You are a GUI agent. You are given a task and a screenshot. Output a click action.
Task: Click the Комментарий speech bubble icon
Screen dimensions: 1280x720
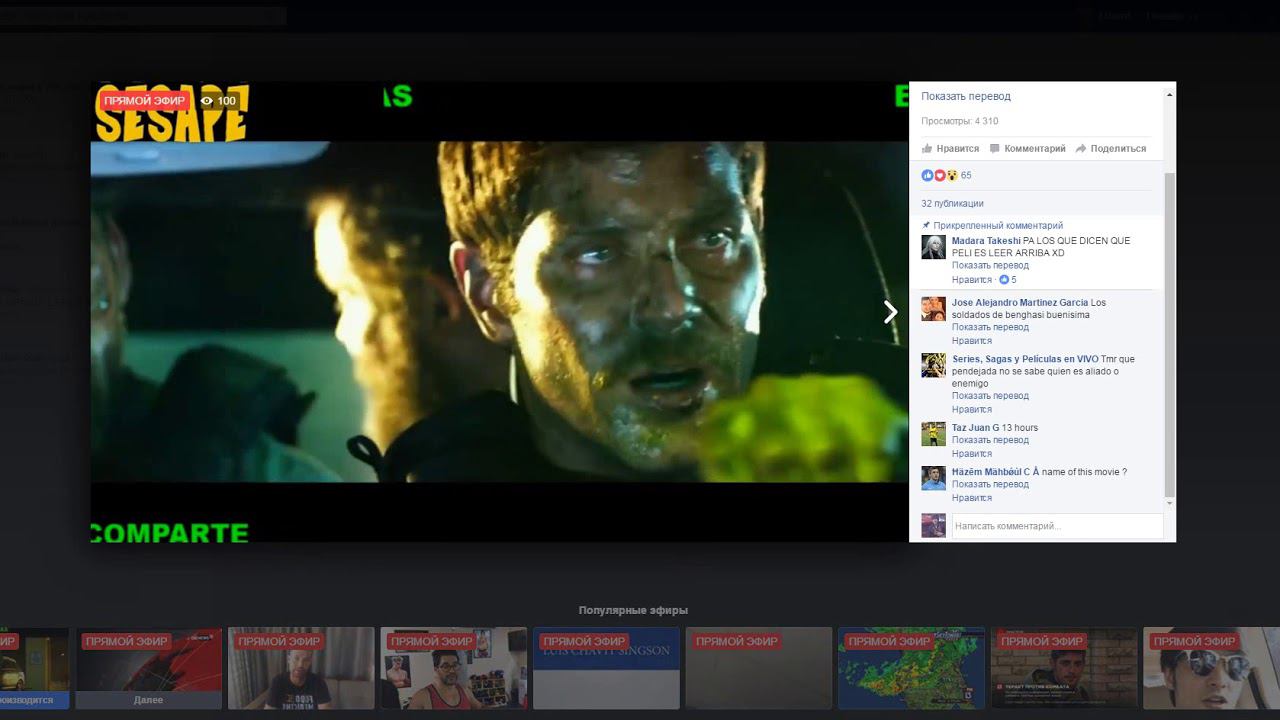[x=994, y=148]
